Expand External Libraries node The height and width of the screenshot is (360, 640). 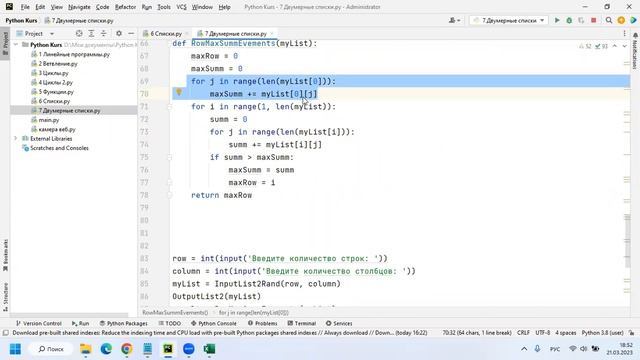[x=16, y=138]
